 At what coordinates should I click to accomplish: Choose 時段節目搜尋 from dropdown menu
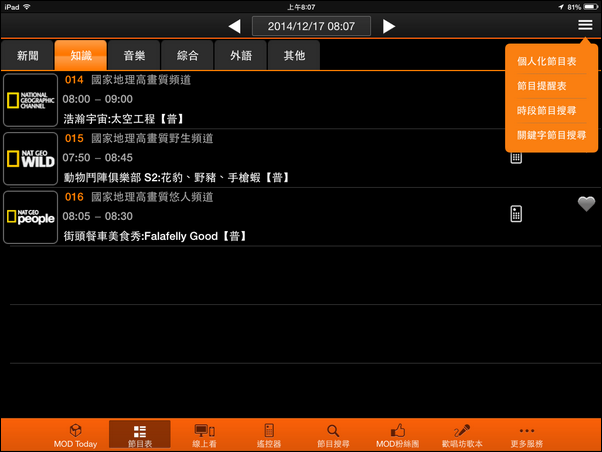click(546, 110)
